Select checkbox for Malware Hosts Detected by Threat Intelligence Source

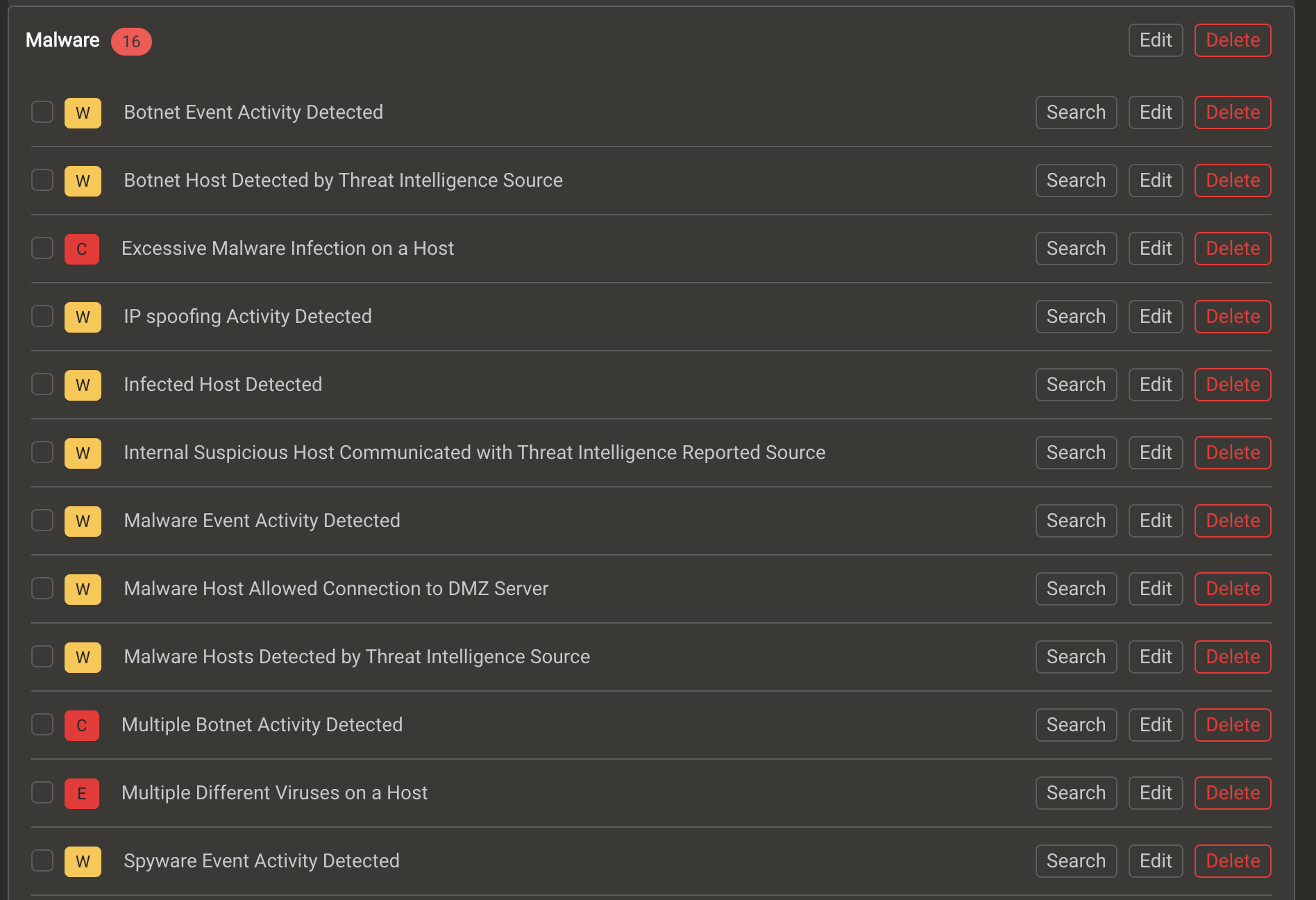tap(42, 656)
